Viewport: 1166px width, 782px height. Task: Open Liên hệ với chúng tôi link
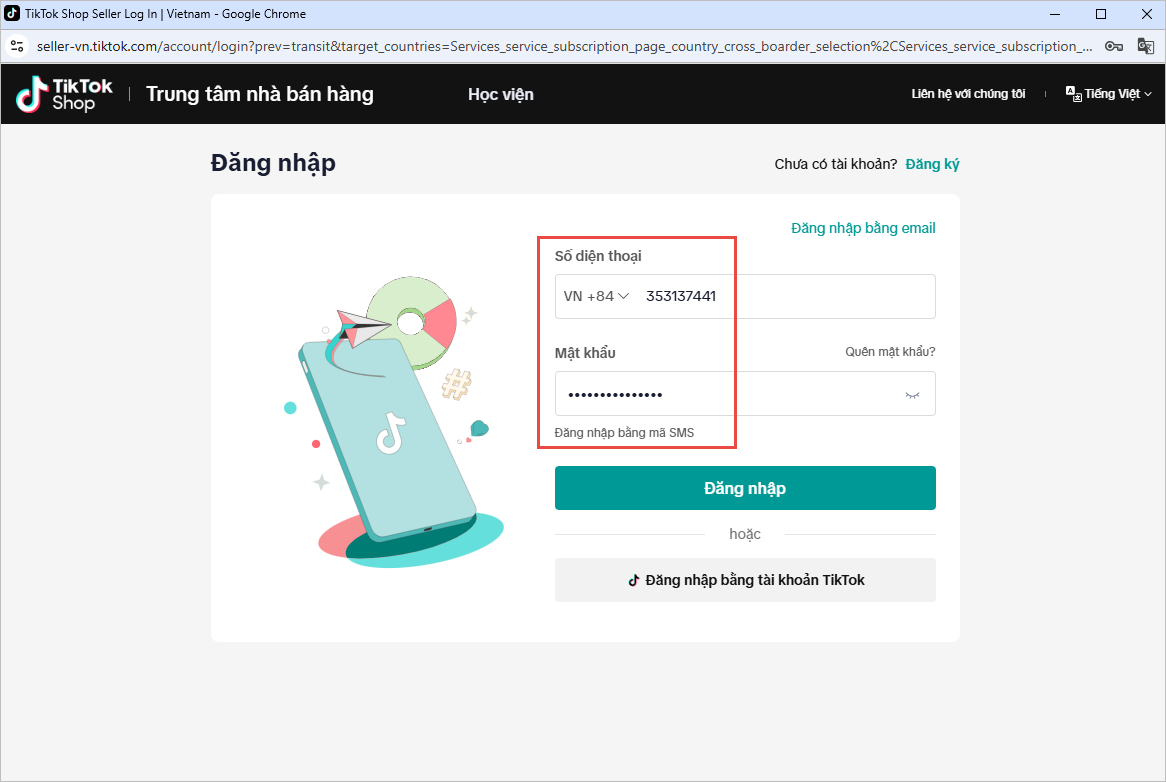click(968, 94)
